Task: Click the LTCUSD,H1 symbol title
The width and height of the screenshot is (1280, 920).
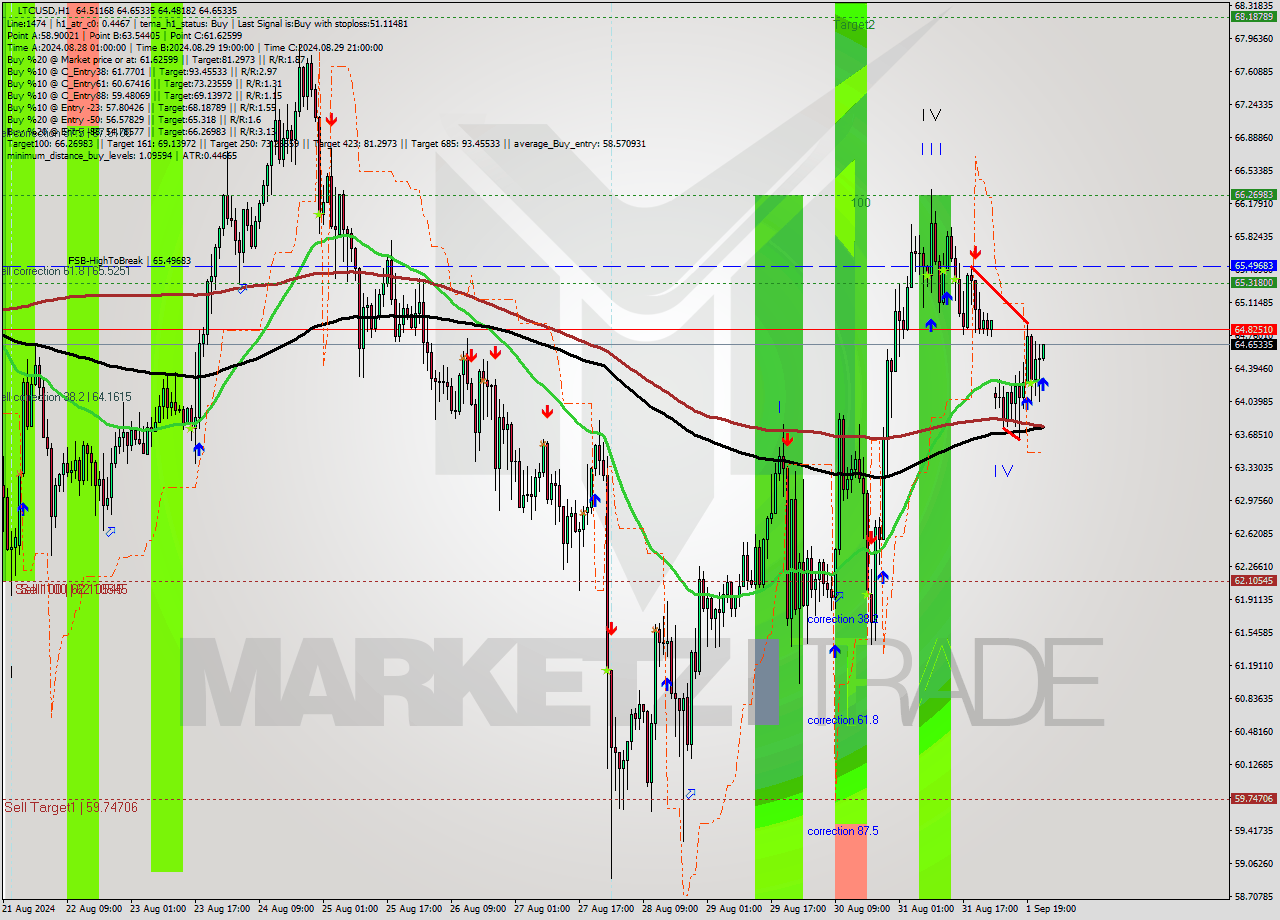Action: tap(42, 10)
